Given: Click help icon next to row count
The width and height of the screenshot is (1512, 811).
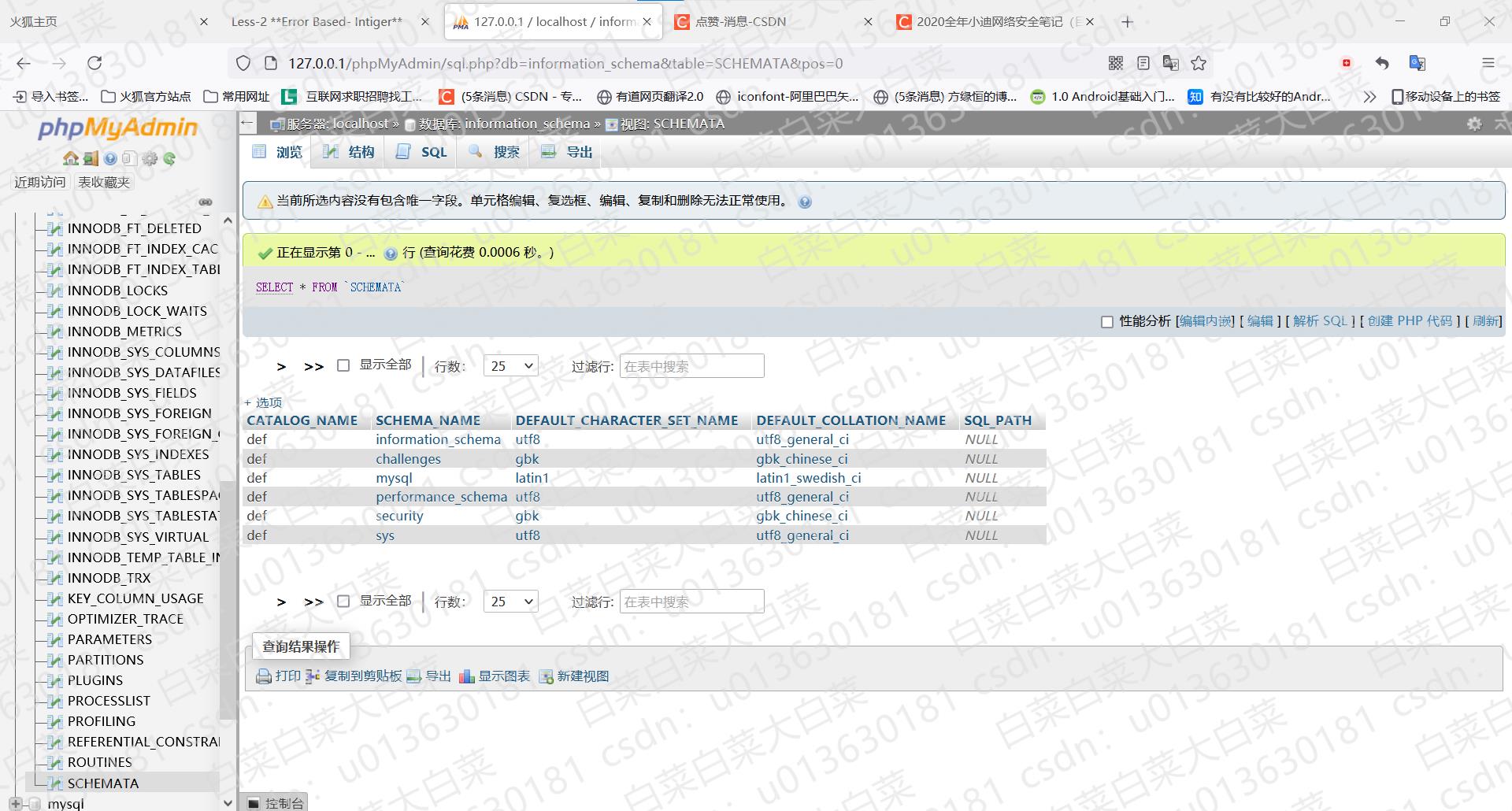Looking at the screenshot, I should (x=390, y=254).
